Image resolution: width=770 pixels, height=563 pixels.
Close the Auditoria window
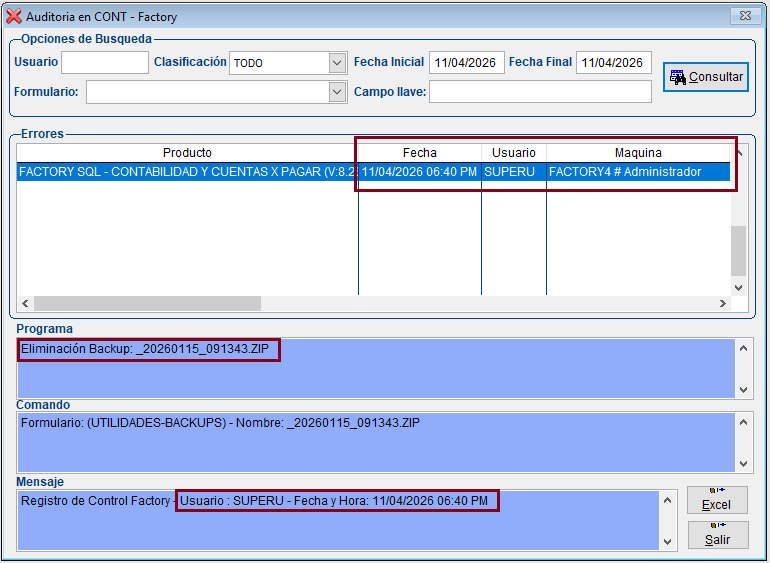click(743, 16)
